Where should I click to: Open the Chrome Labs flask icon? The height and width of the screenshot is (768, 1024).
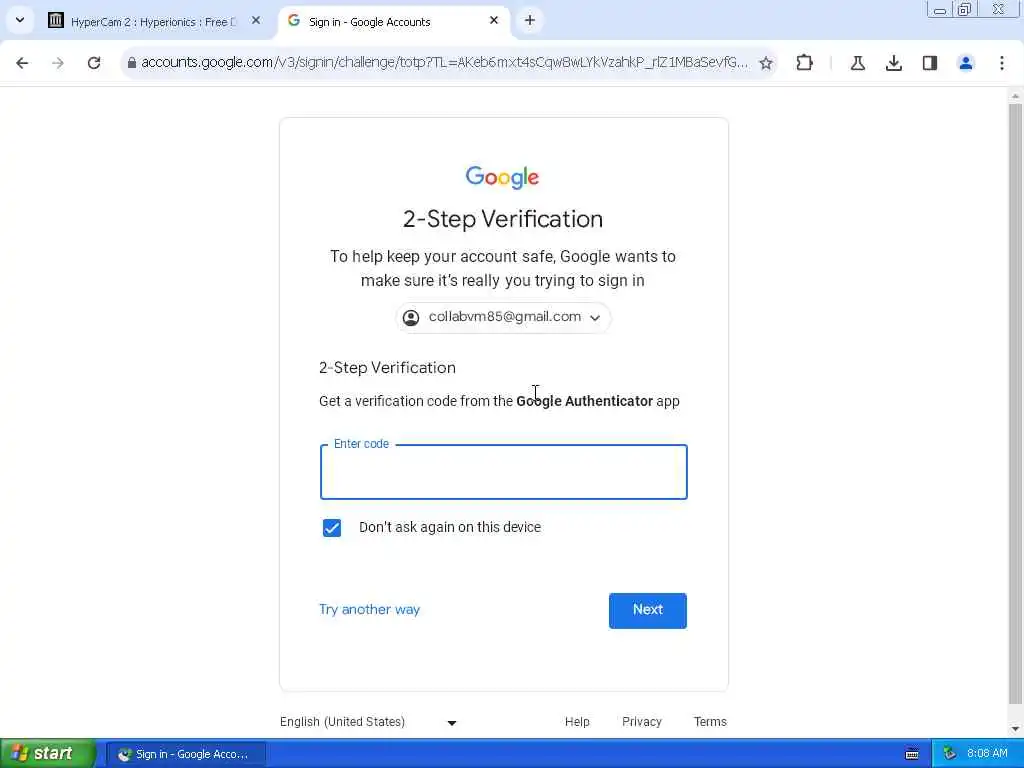tap(857, 63)
